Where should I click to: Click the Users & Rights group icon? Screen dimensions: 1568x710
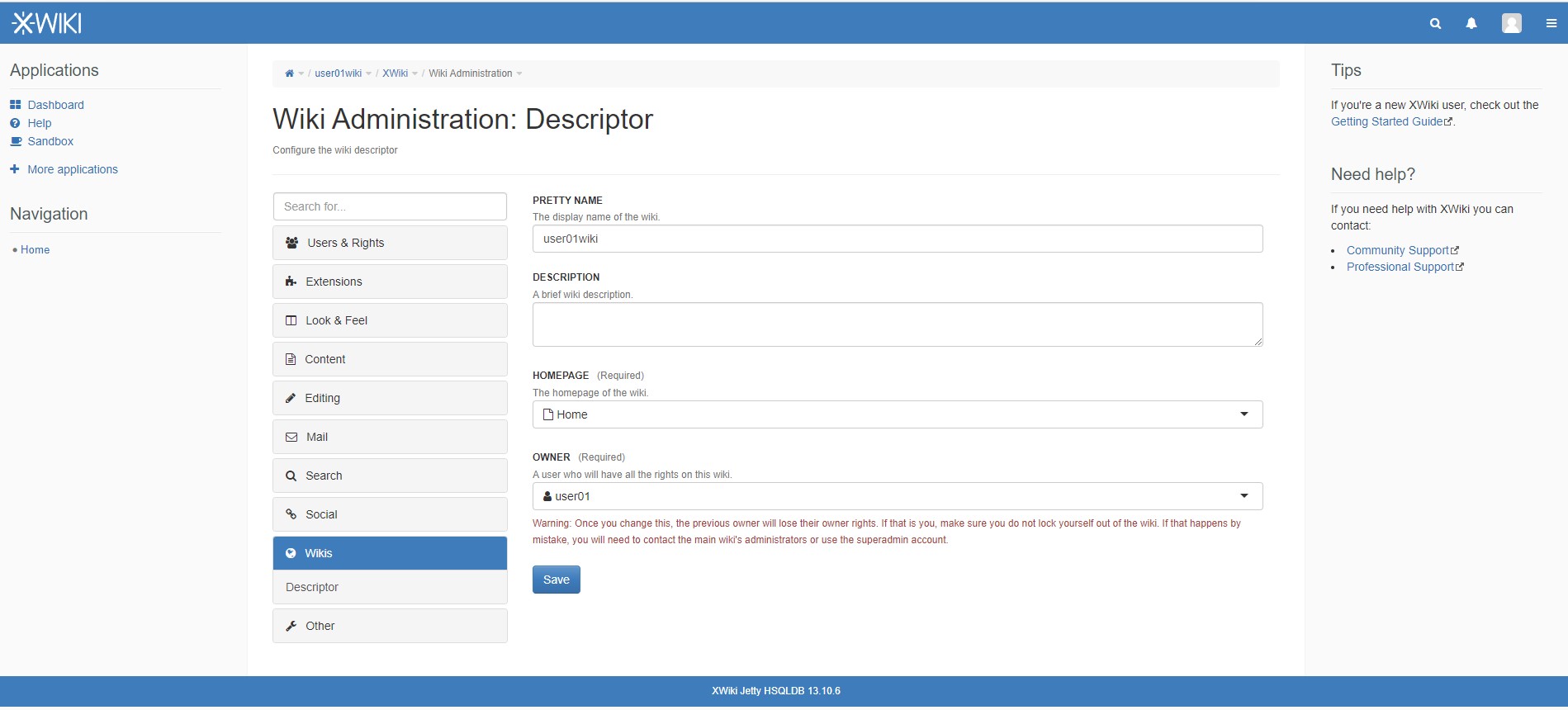pyautogui.click(x=291, y=243)
